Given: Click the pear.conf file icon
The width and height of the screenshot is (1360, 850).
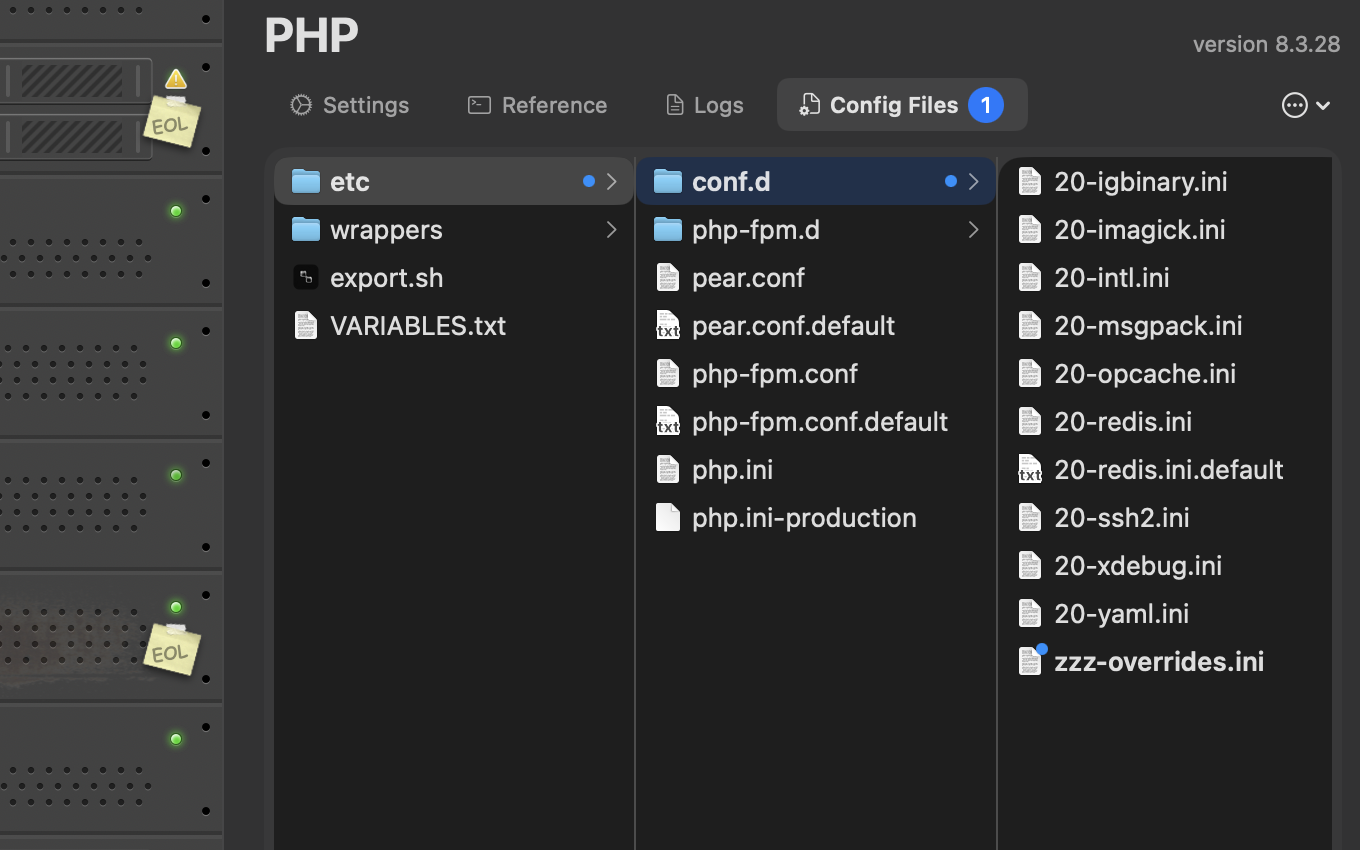Looking at the screenshot, I should [x=668, y=277].
